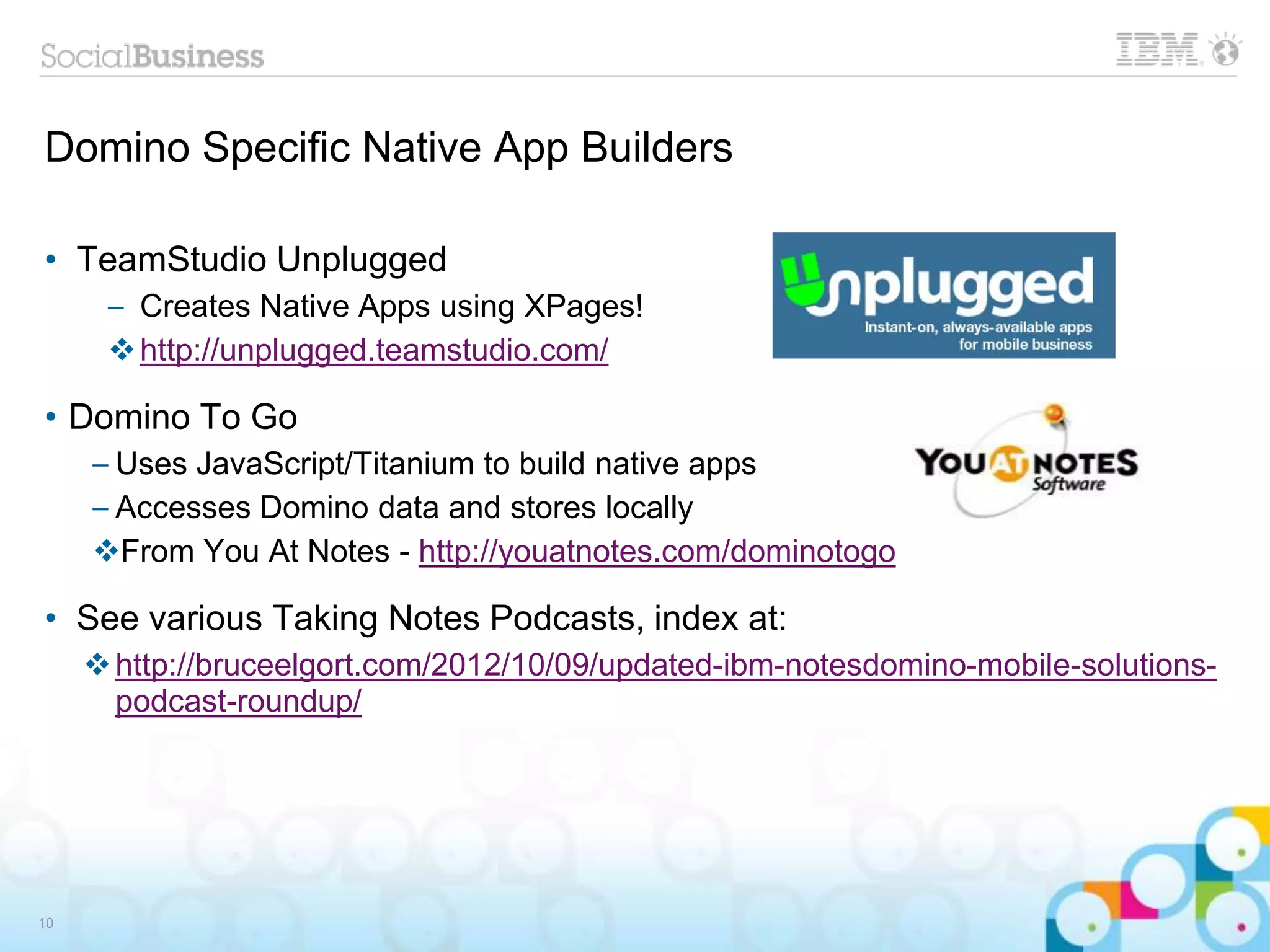The height and width of the screenshot is (952, 1270).
Task: Click 'Accesses Domino data and stores locally'
Action: (404, 508)
